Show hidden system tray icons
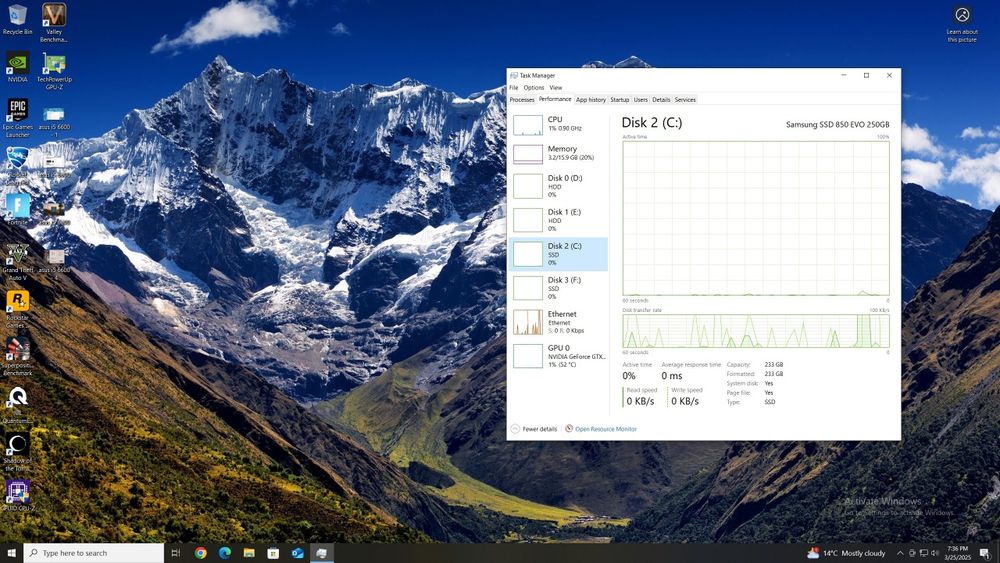1000x563 pixels. click(x=900, y=553)
